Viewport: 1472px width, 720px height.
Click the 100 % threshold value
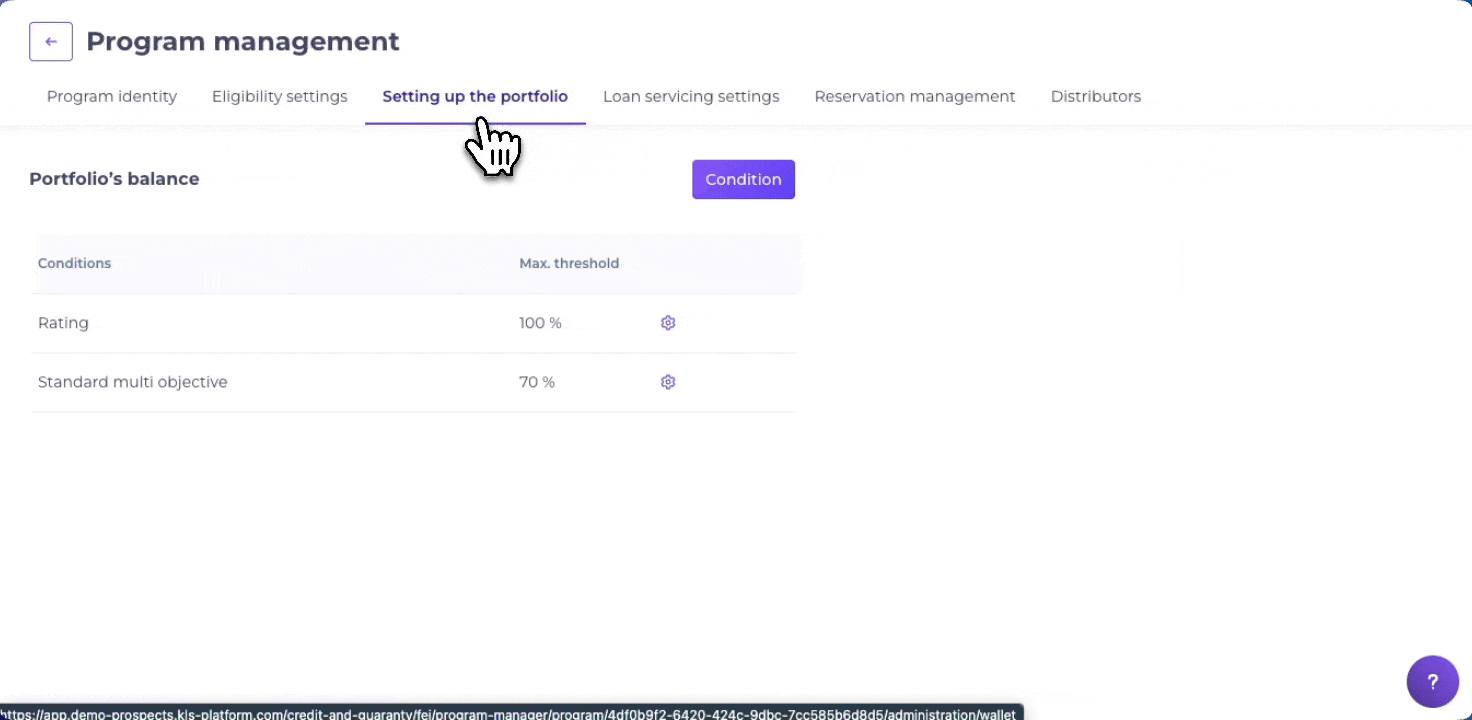(x=540, y=323)
